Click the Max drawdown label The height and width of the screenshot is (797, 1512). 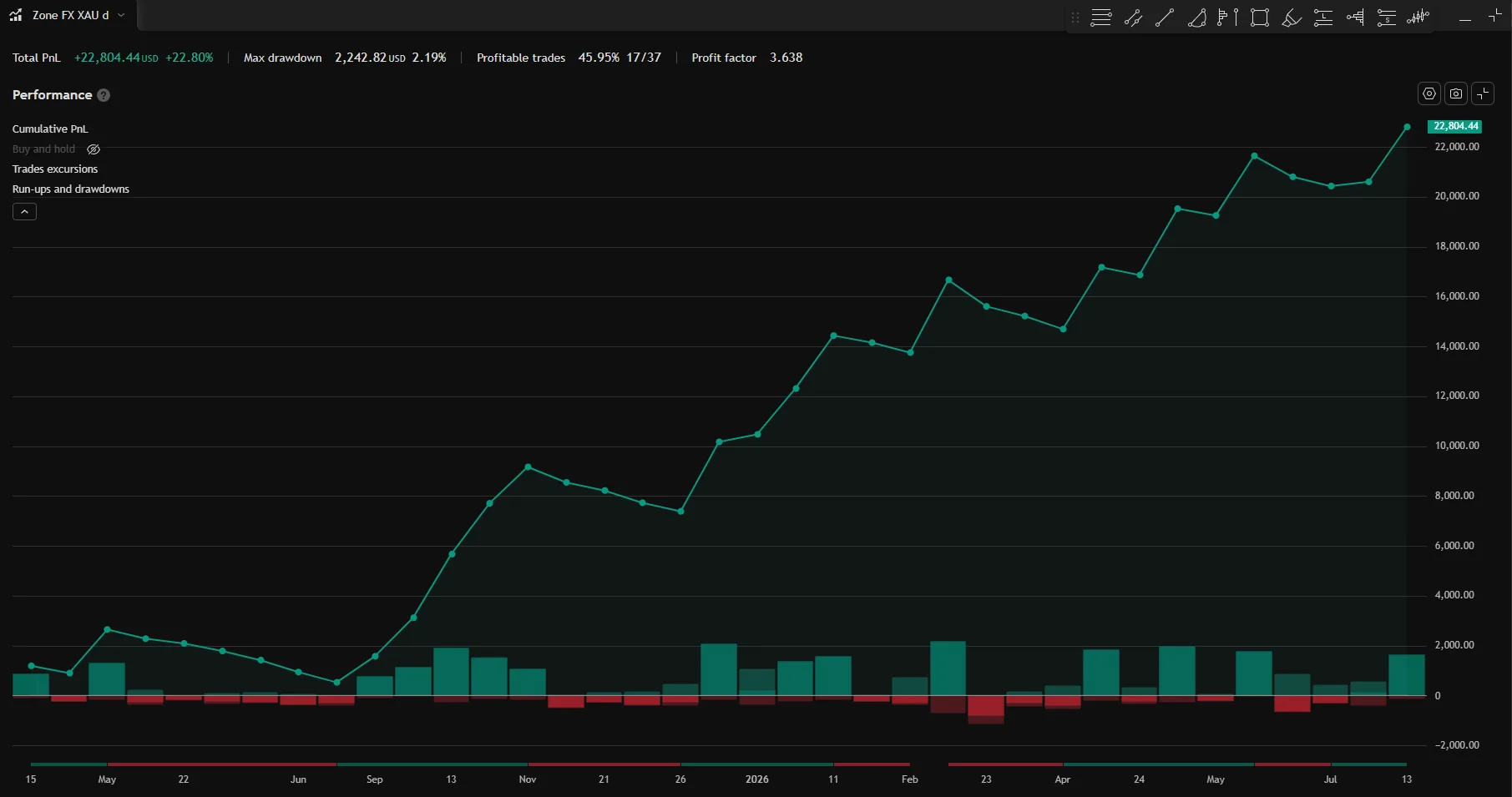click(282, 58)
